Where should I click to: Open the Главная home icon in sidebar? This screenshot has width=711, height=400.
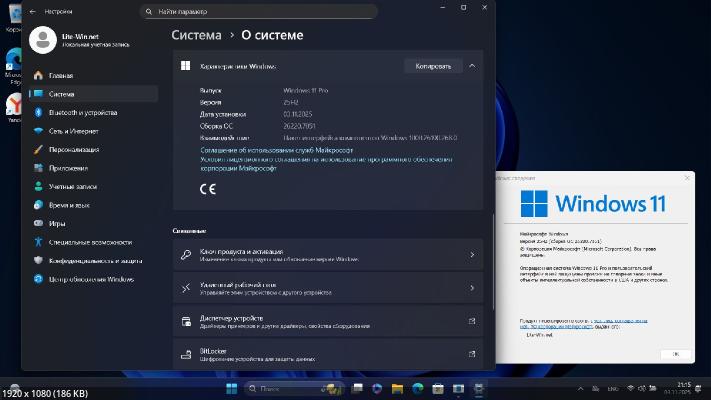(37, 75)
